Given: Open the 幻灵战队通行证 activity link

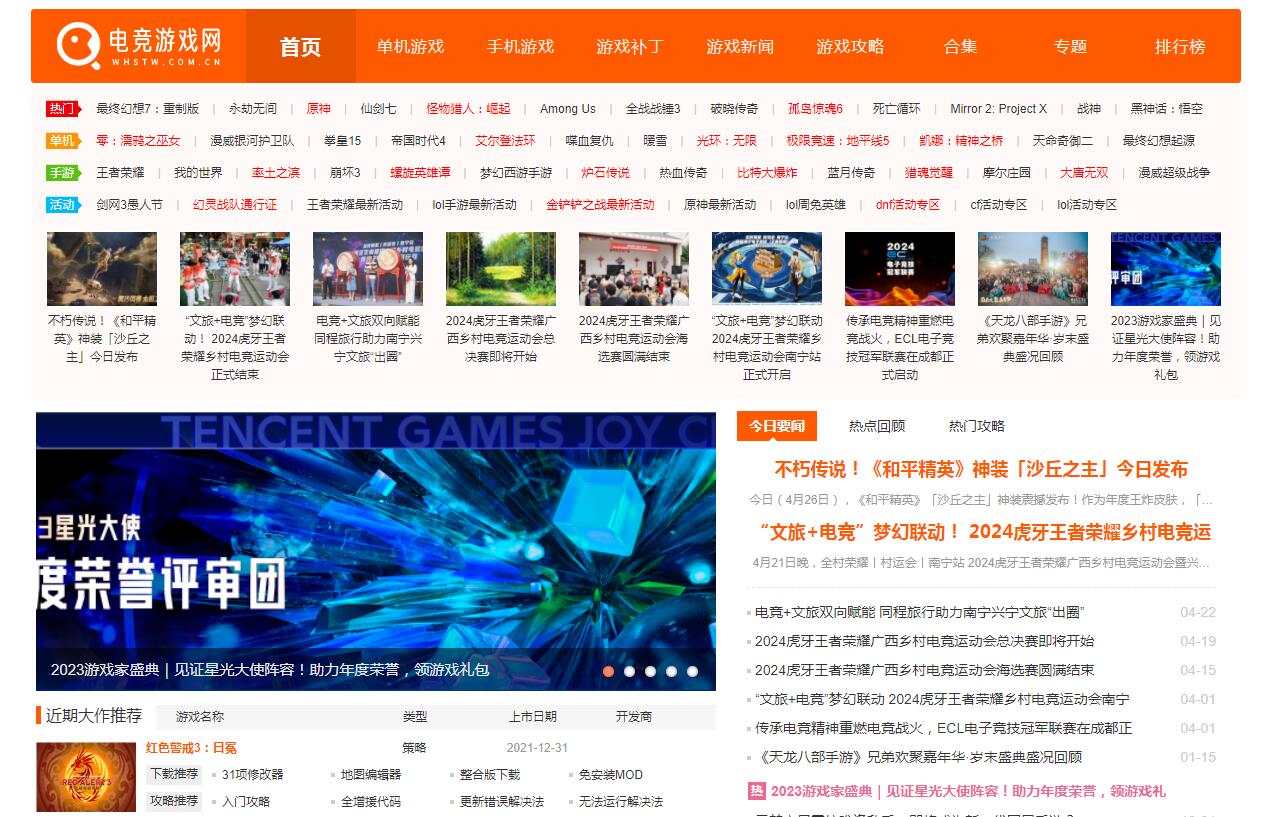Looking at the screenshot, I should 234,204.
